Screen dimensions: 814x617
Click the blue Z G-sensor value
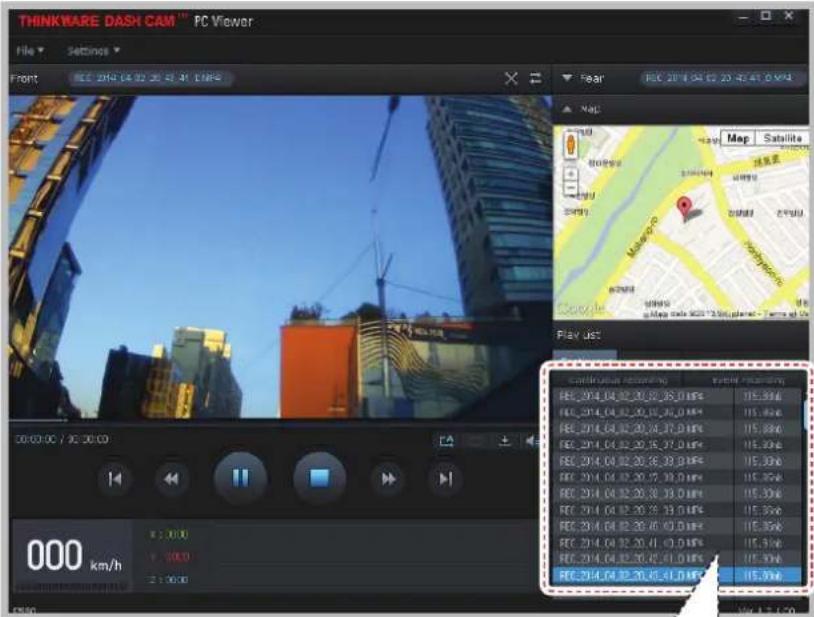(169, 579)
